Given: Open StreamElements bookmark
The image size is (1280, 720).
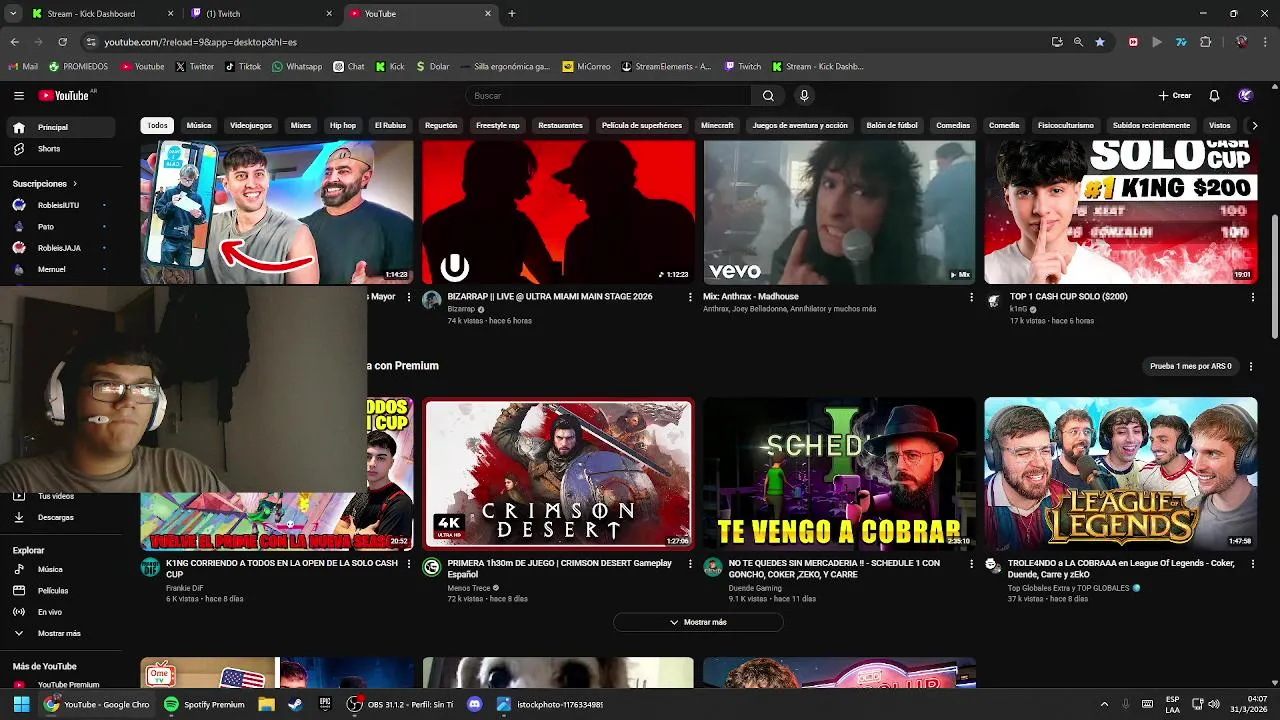Looking at the screenshot, I should coord(667,67).
